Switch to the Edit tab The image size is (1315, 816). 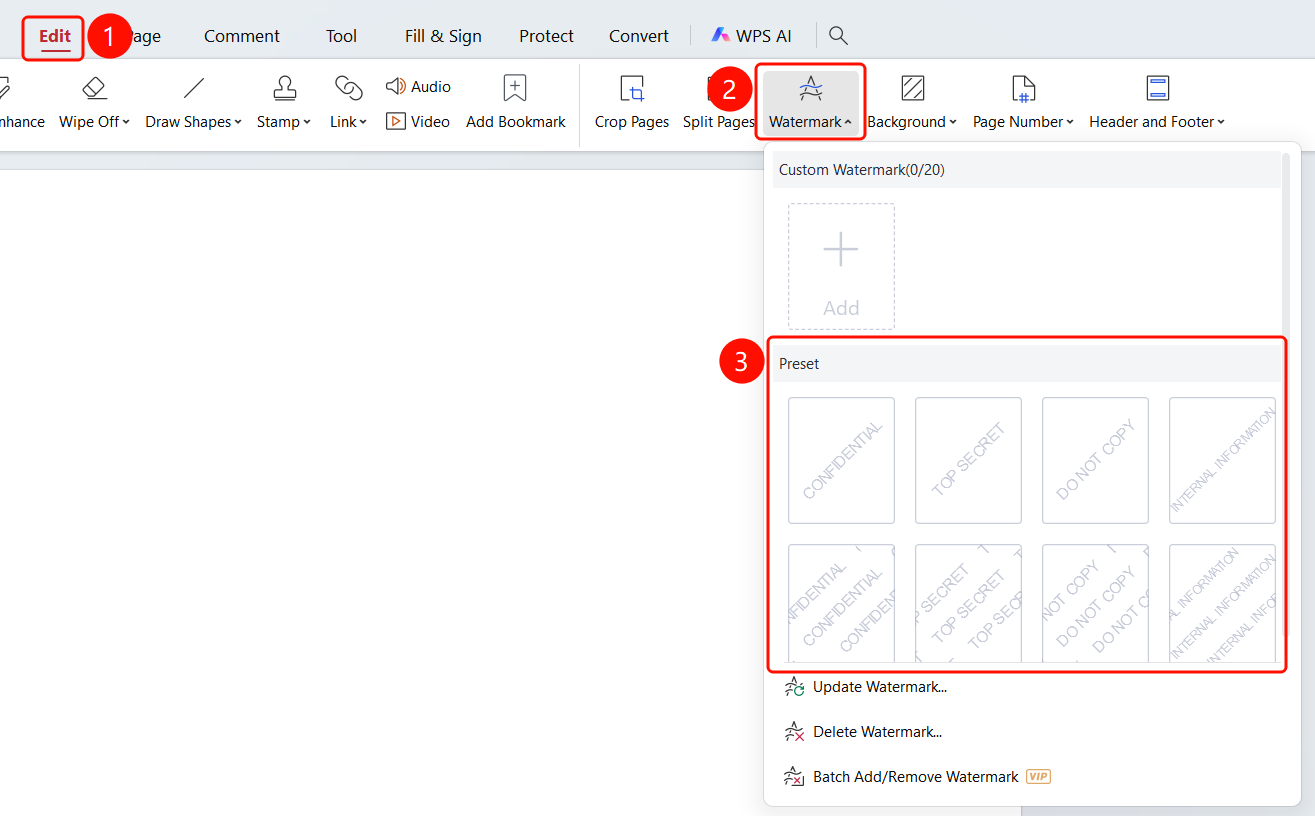point(55,36)
